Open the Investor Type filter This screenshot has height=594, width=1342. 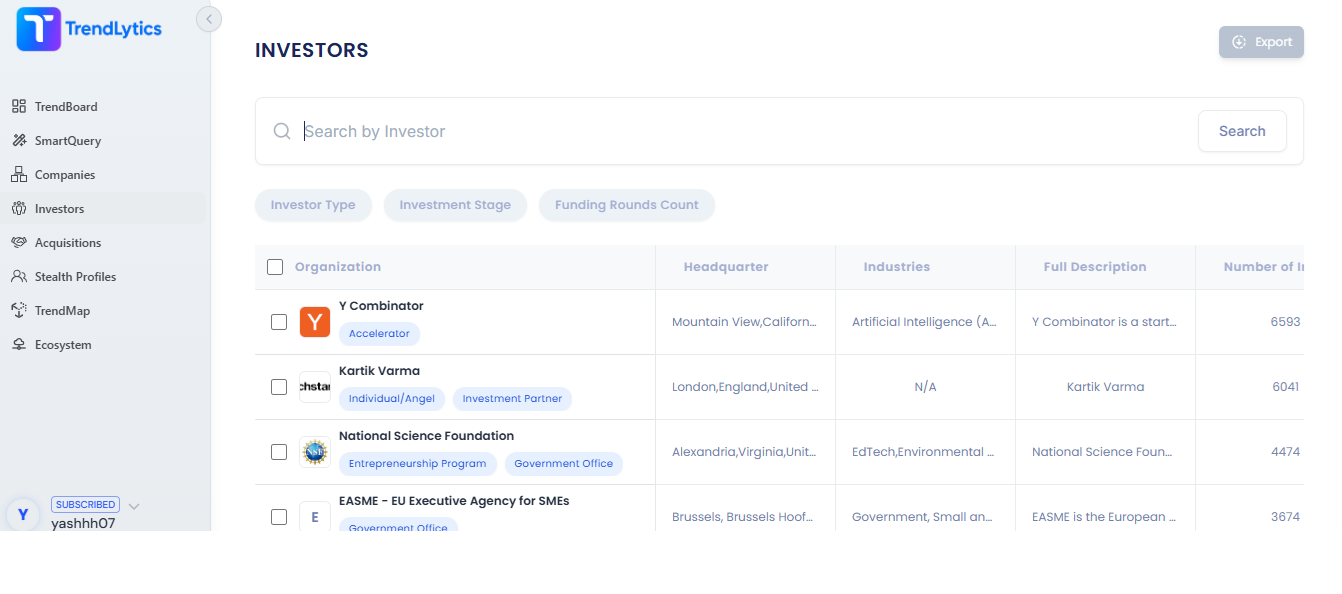[x=313, y=205]
